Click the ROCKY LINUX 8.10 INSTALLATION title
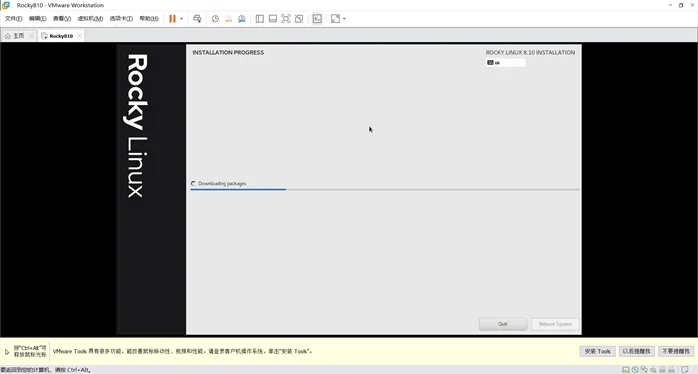Screen dimensions: 698x374 click(x=530, y=53)
